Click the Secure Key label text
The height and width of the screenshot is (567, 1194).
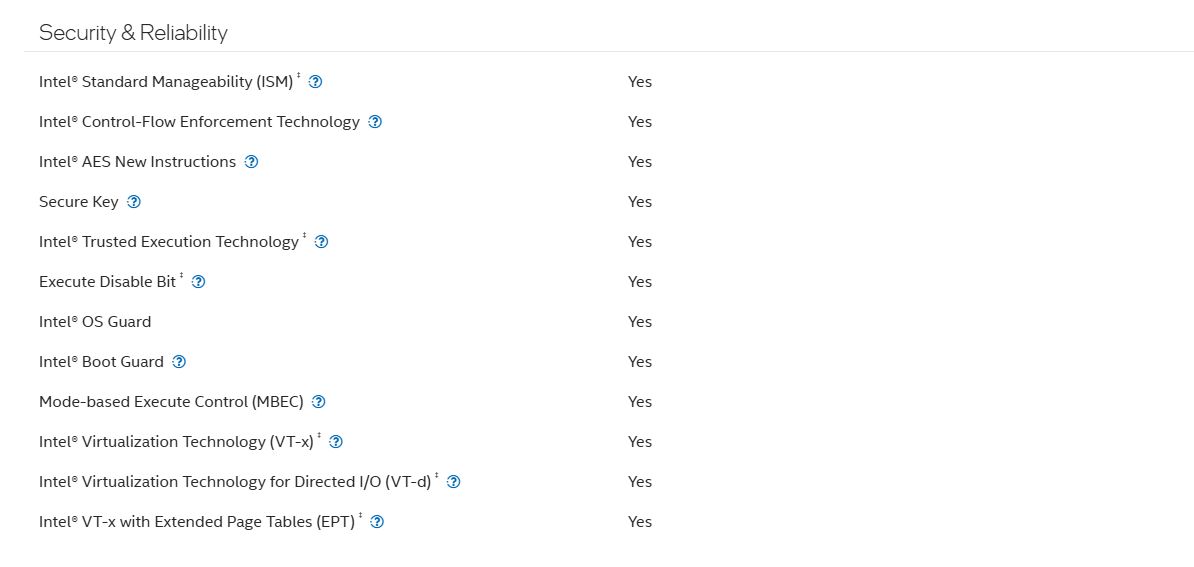pyautogui.click(x=78, y=202)
